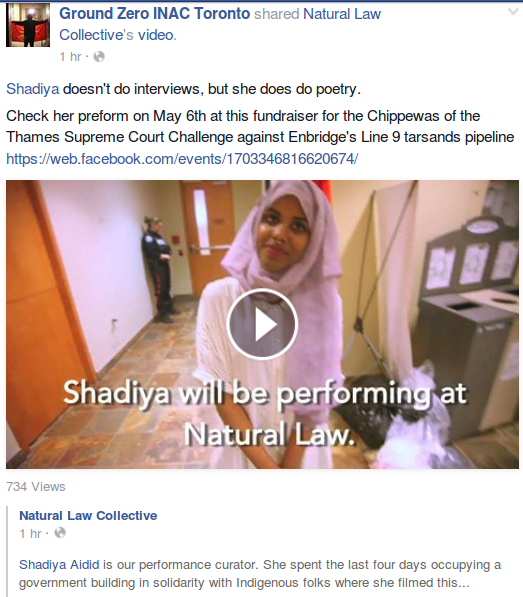Screen dimensions: 523x597
Task: Click the Shadiya tagged name in post text
Action: [x=33, y=89]
